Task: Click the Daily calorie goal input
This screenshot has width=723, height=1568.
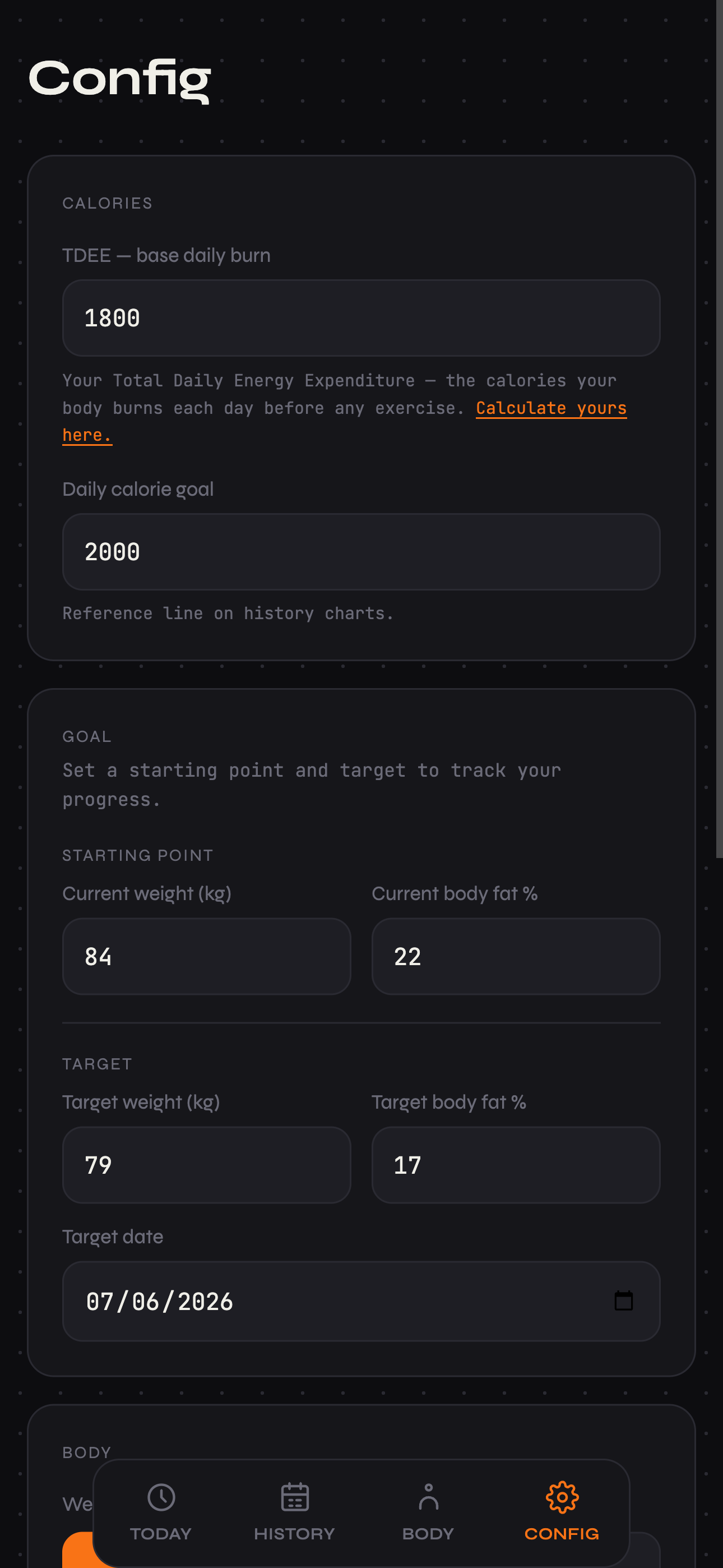Action: [361, 552]
